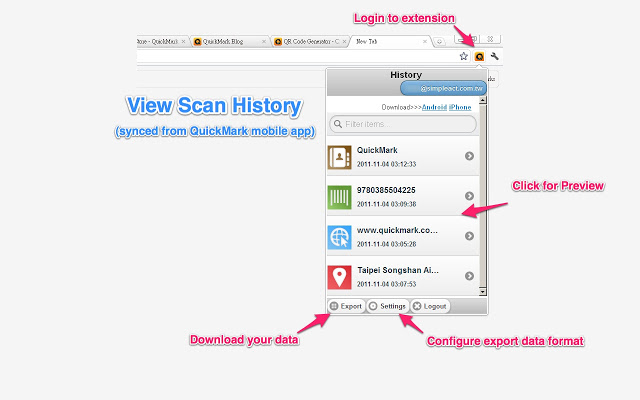The image size is (640, 400).
Task: Click the QR Code Generator tab favicon
Action: [x=278, y=42]
